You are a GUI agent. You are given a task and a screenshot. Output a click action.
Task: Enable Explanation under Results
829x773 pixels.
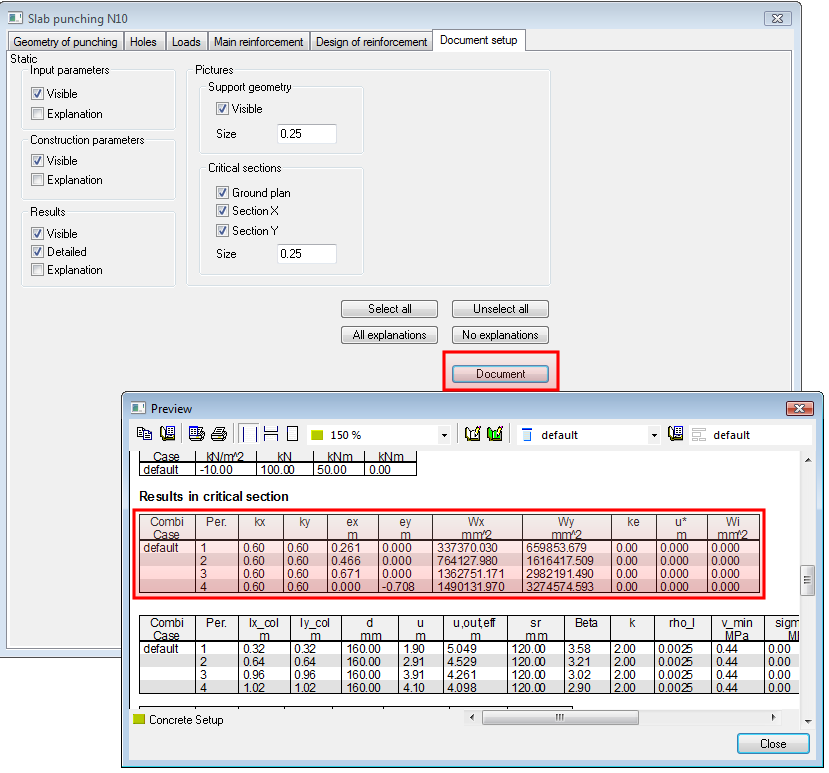click(x=38, y=270)
